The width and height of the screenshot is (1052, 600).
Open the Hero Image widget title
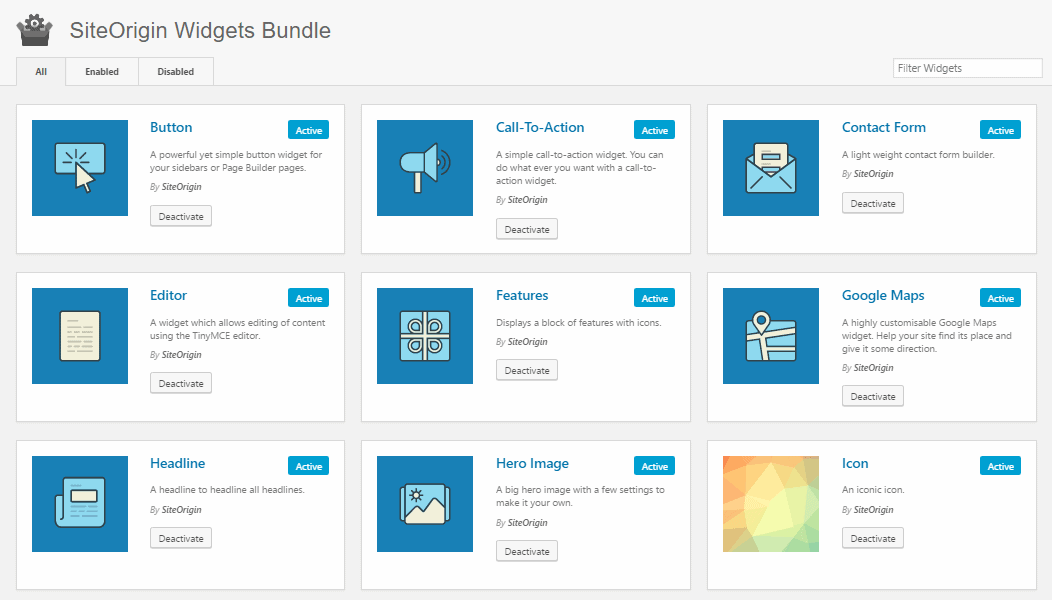(x=533, y=463)
